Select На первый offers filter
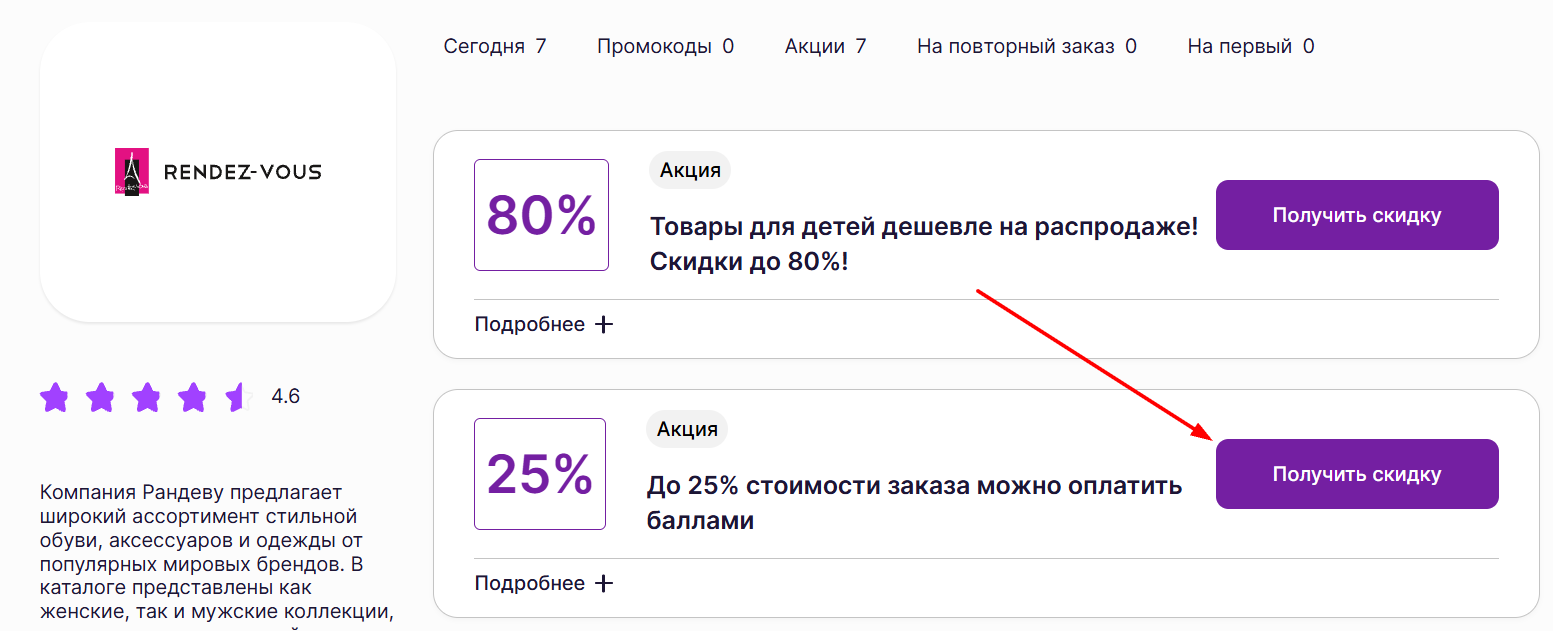Viewport: 1553px width, 631px height. pyautogui.click(x=1250, y=45)
